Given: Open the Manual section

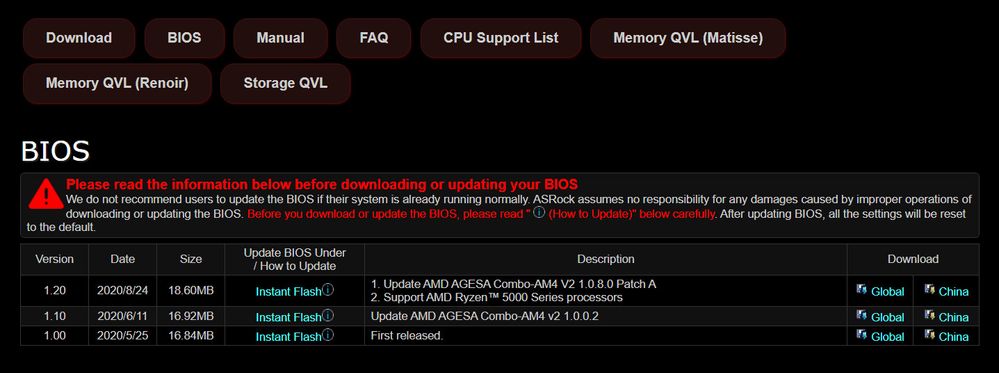Looking at the screenshot, I should pyautogui.click(x=280, y=38).
